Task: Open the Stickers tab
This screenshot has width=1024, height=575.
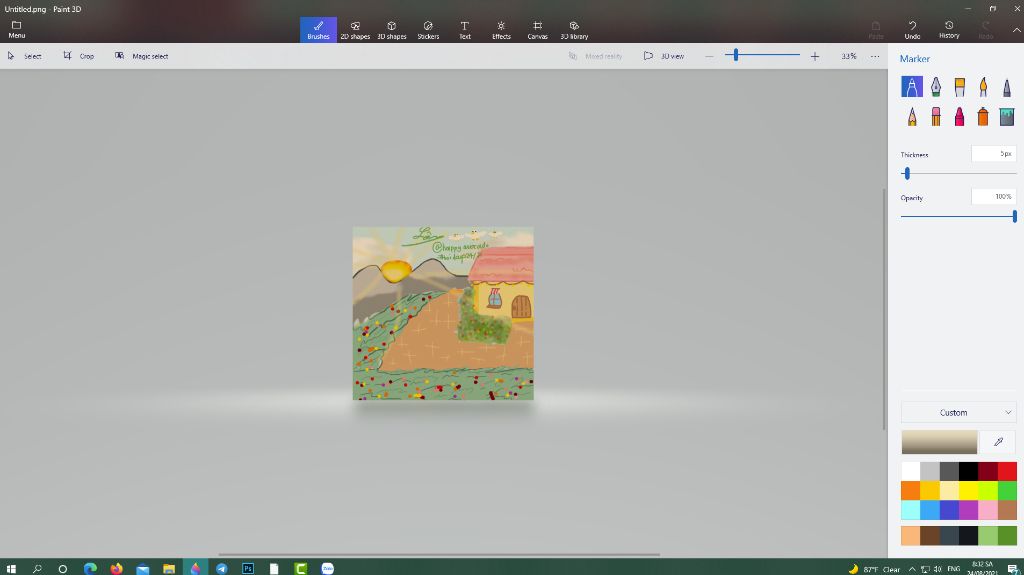Action: (428, 30)
